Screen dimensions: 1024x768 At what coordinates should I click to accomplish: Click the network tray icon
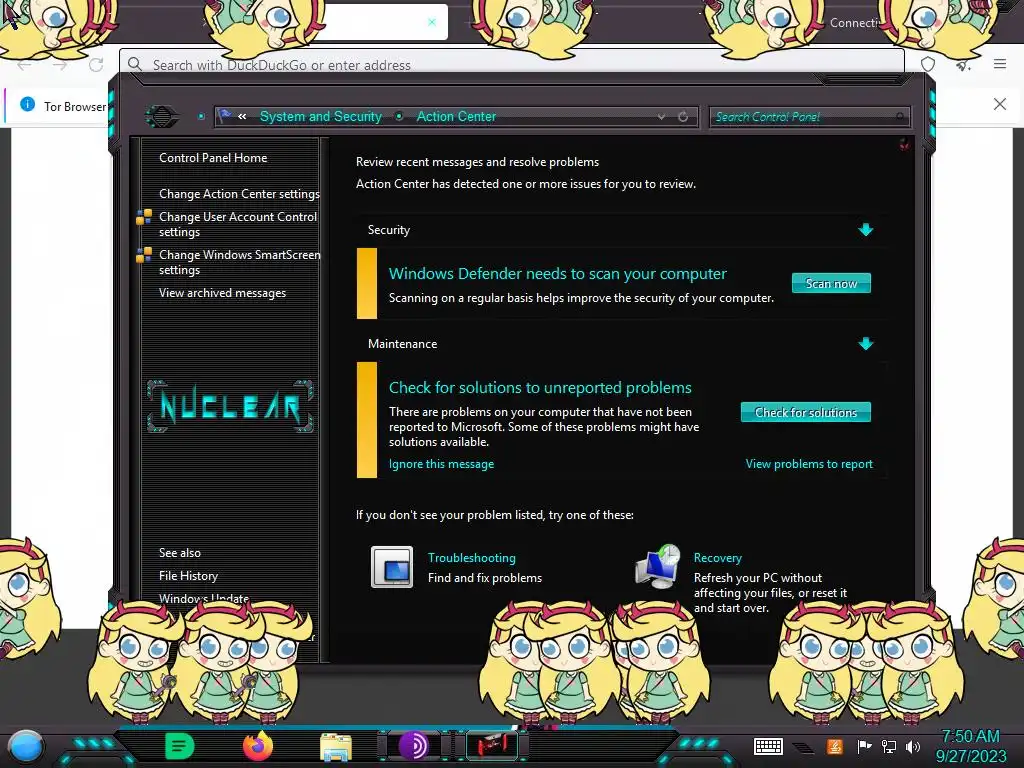(889, 746)
